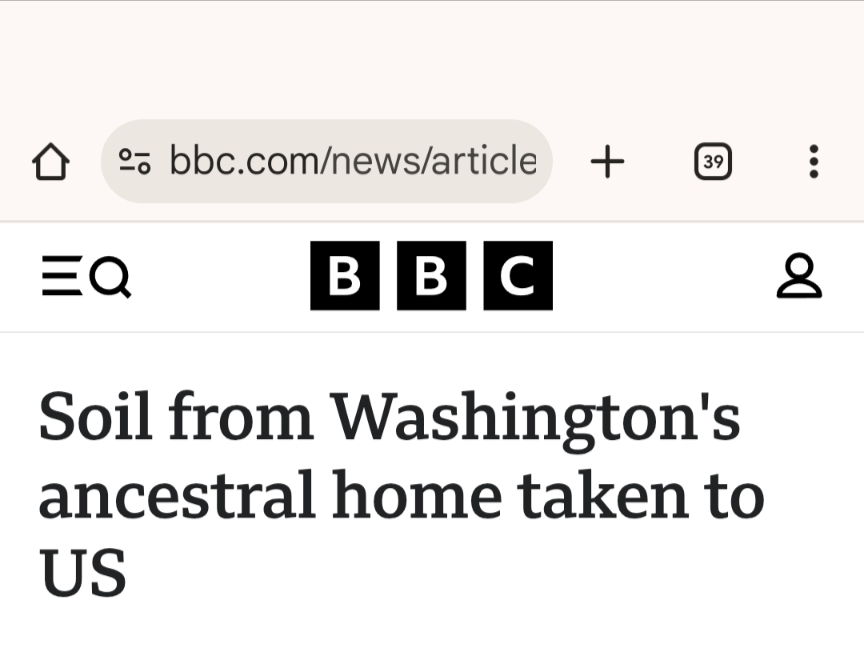The height and width of the screenshot is (670, 864).
Task: Click the word "US" in headline
Action: 82,574
